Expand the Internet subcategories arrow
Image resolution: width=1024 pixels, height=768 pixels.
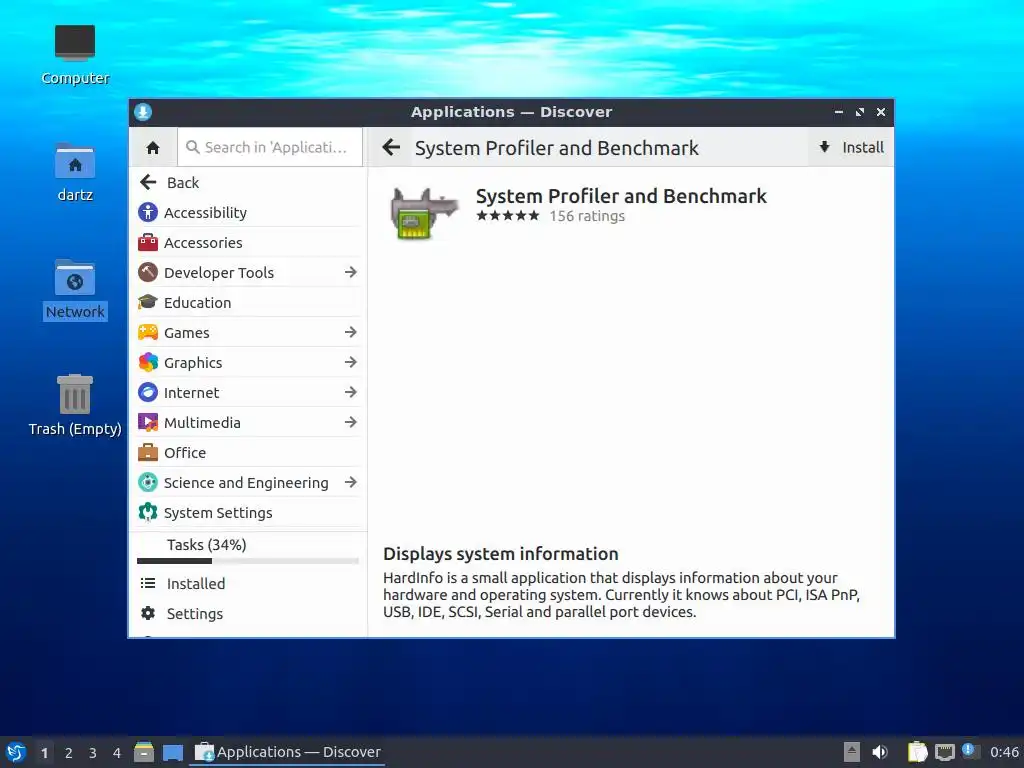(351, 392)
